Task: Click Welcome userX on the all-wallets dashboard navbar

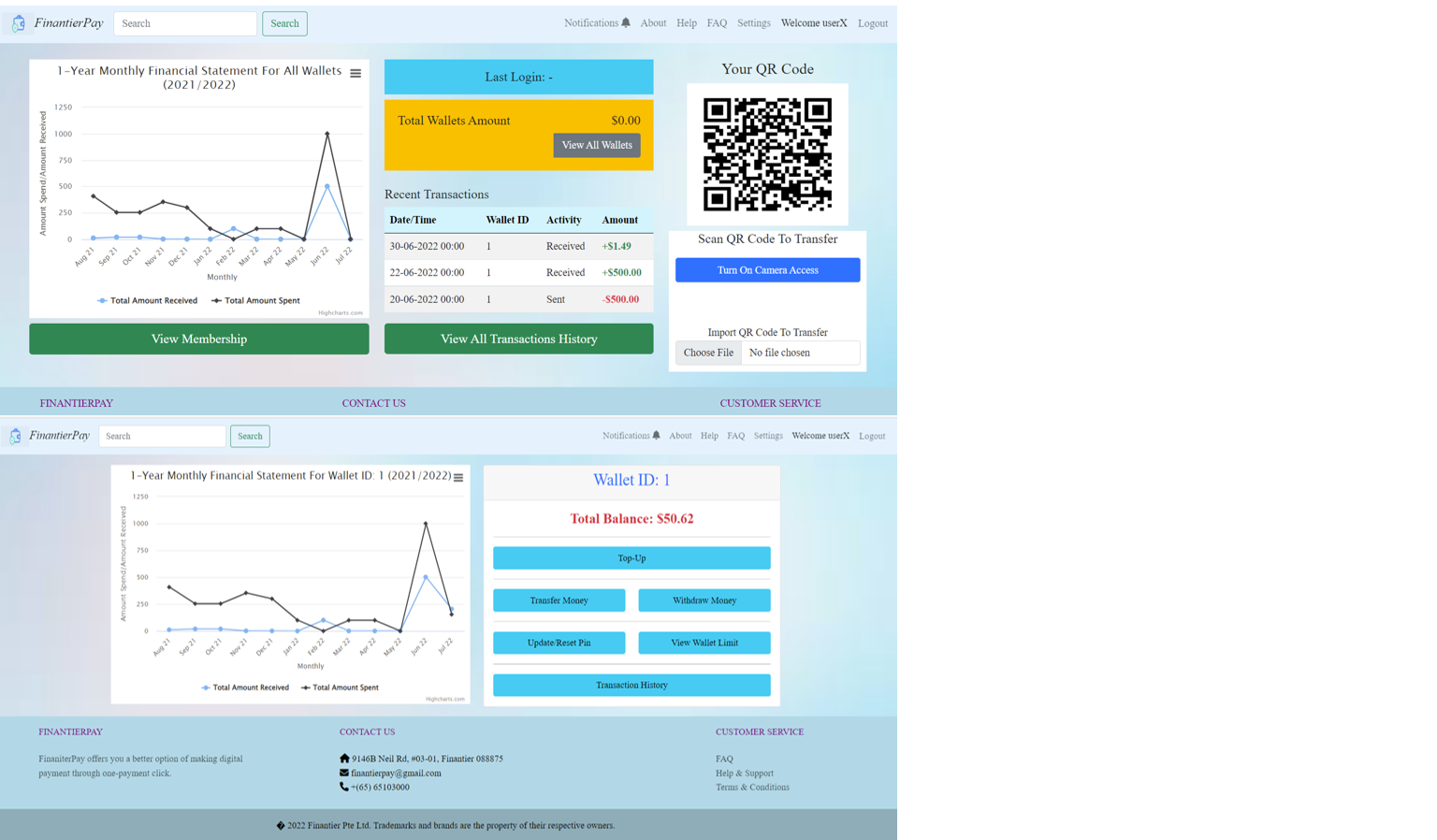Action: (814, 23)
